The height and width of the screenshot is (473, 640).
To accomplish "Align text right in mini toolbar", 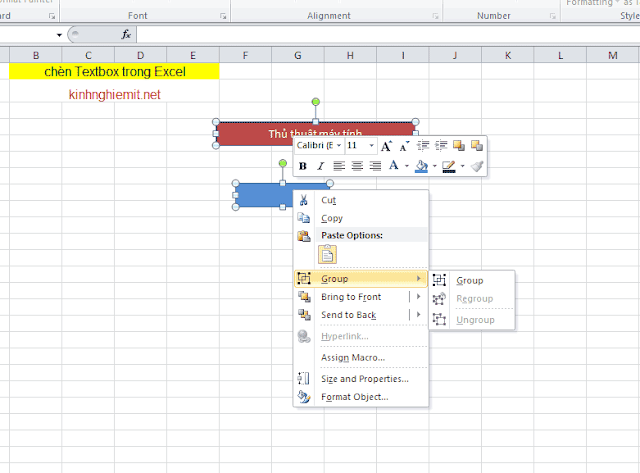I will coord(375,166).
